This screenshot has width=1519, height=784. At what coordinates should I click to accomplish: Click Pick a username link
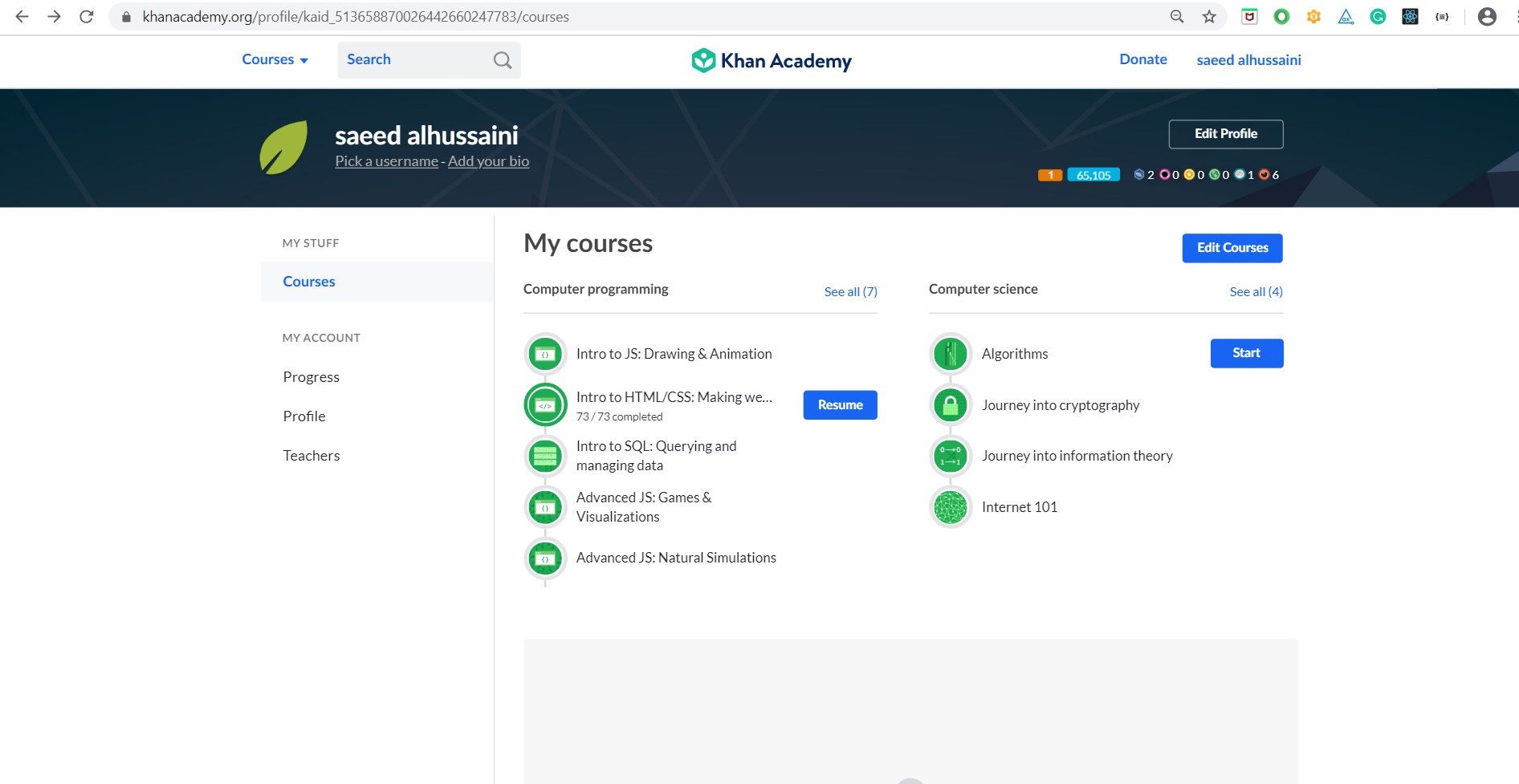(387, 161)
